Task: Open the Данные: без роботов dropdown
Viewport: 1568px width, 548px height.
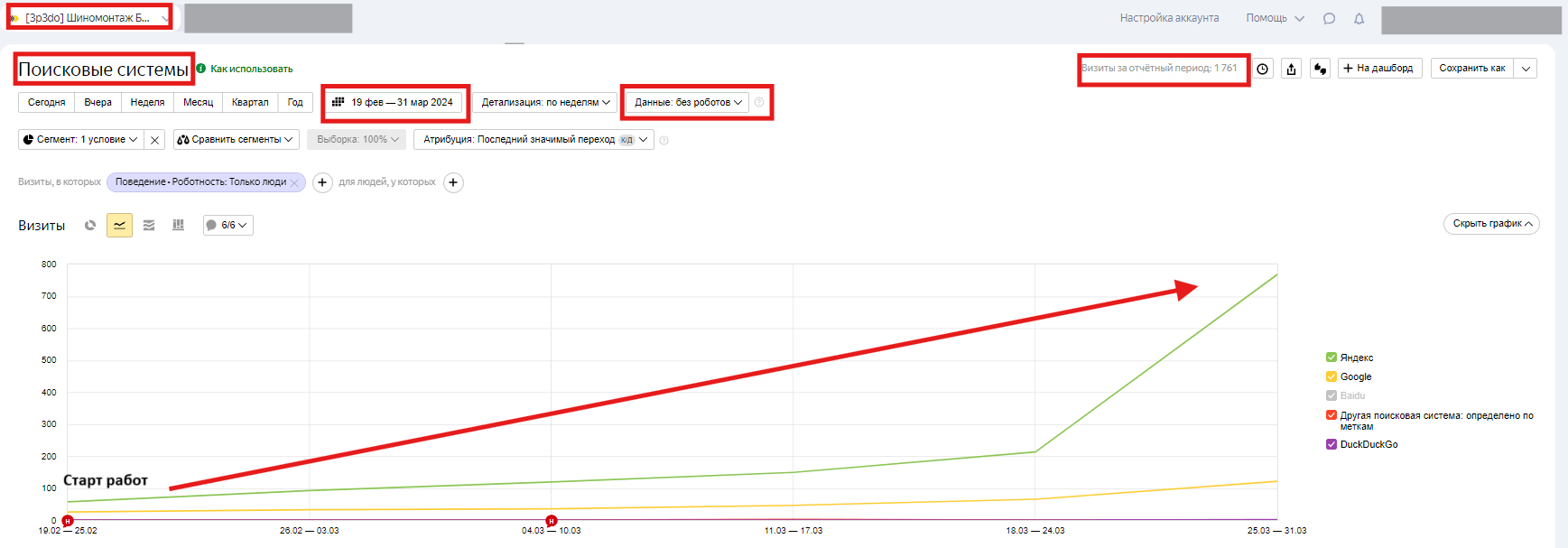Action: (x=688, y=103)
